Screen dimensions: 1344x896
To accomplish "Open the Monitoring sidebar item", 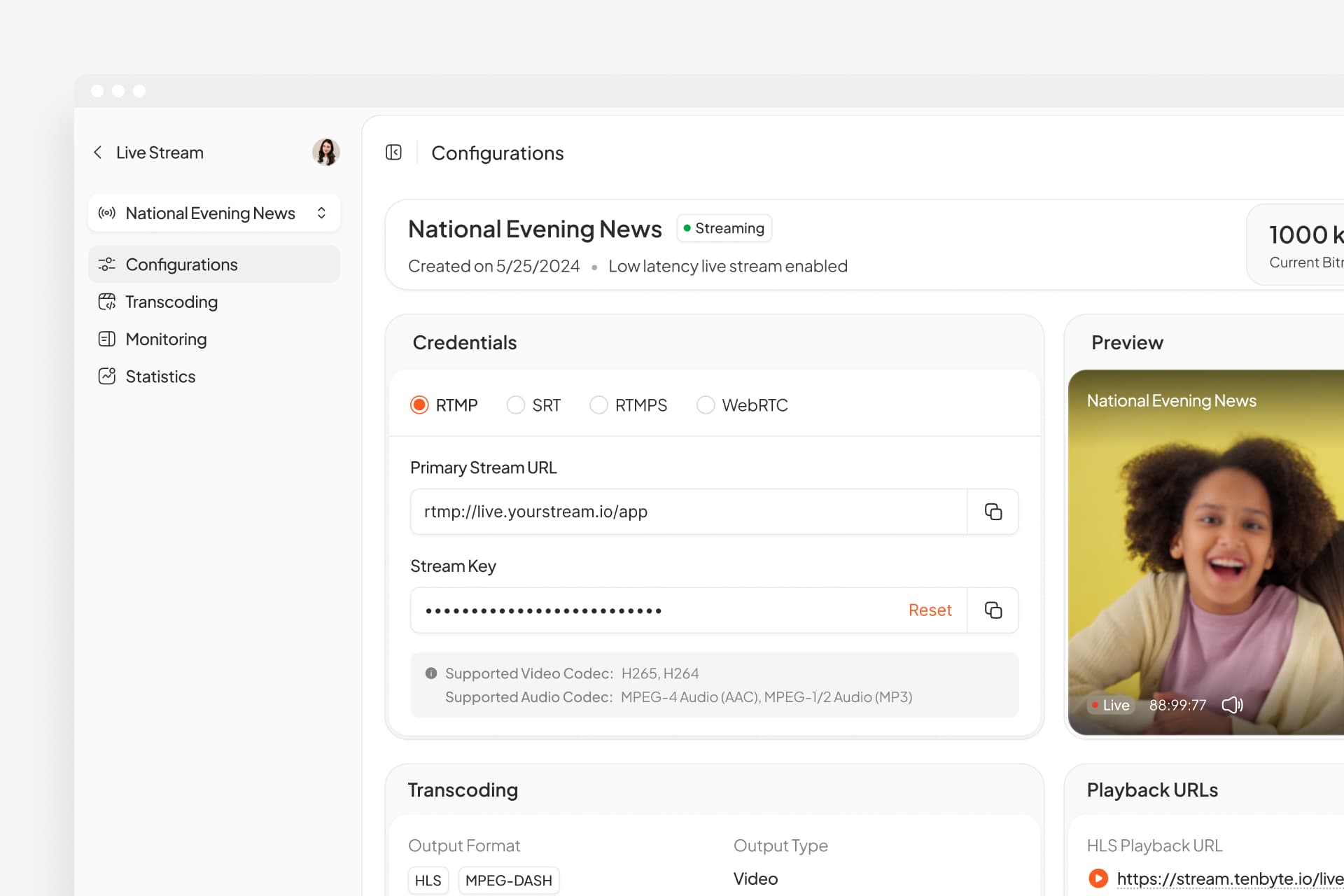I will [214, 339].
